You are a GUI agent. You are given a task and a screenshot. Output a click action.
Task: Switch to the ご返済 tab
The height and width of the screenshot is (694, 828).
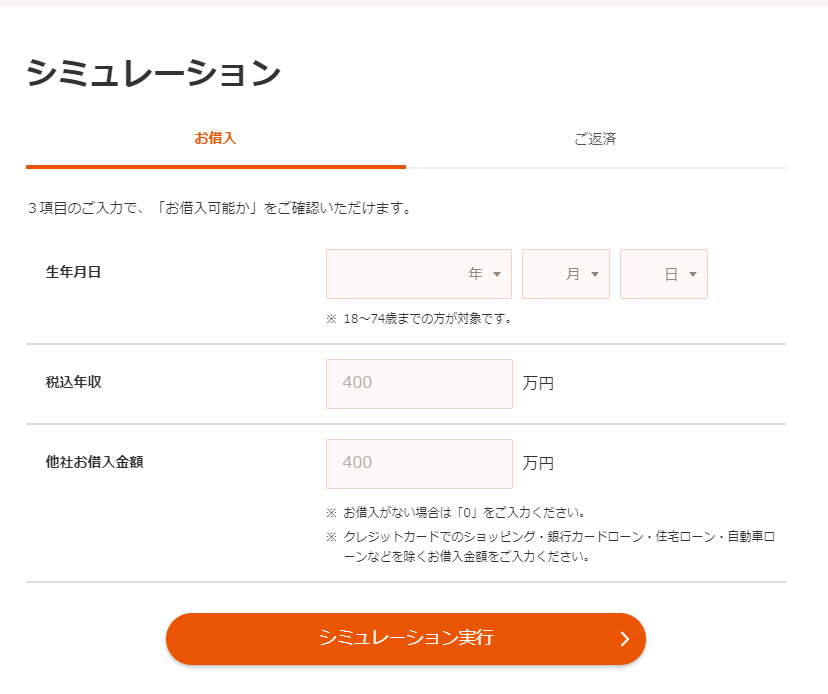(594, 140)
